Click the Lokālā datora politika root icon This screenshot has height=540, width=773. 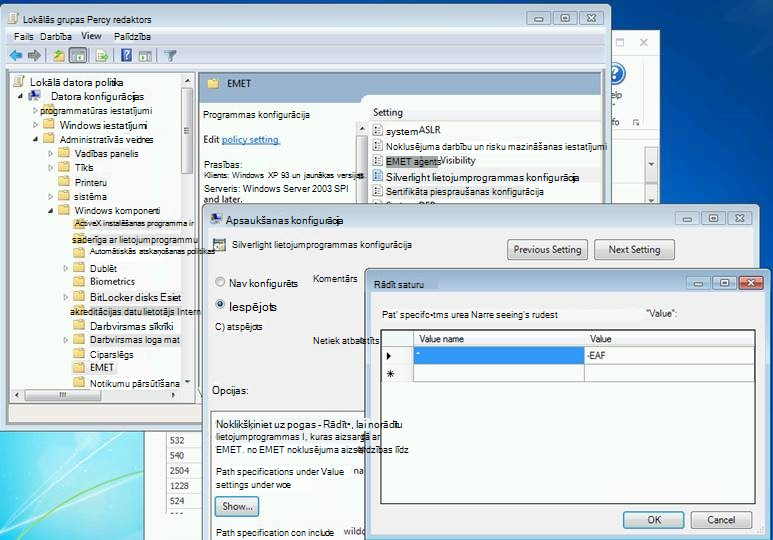19,81
